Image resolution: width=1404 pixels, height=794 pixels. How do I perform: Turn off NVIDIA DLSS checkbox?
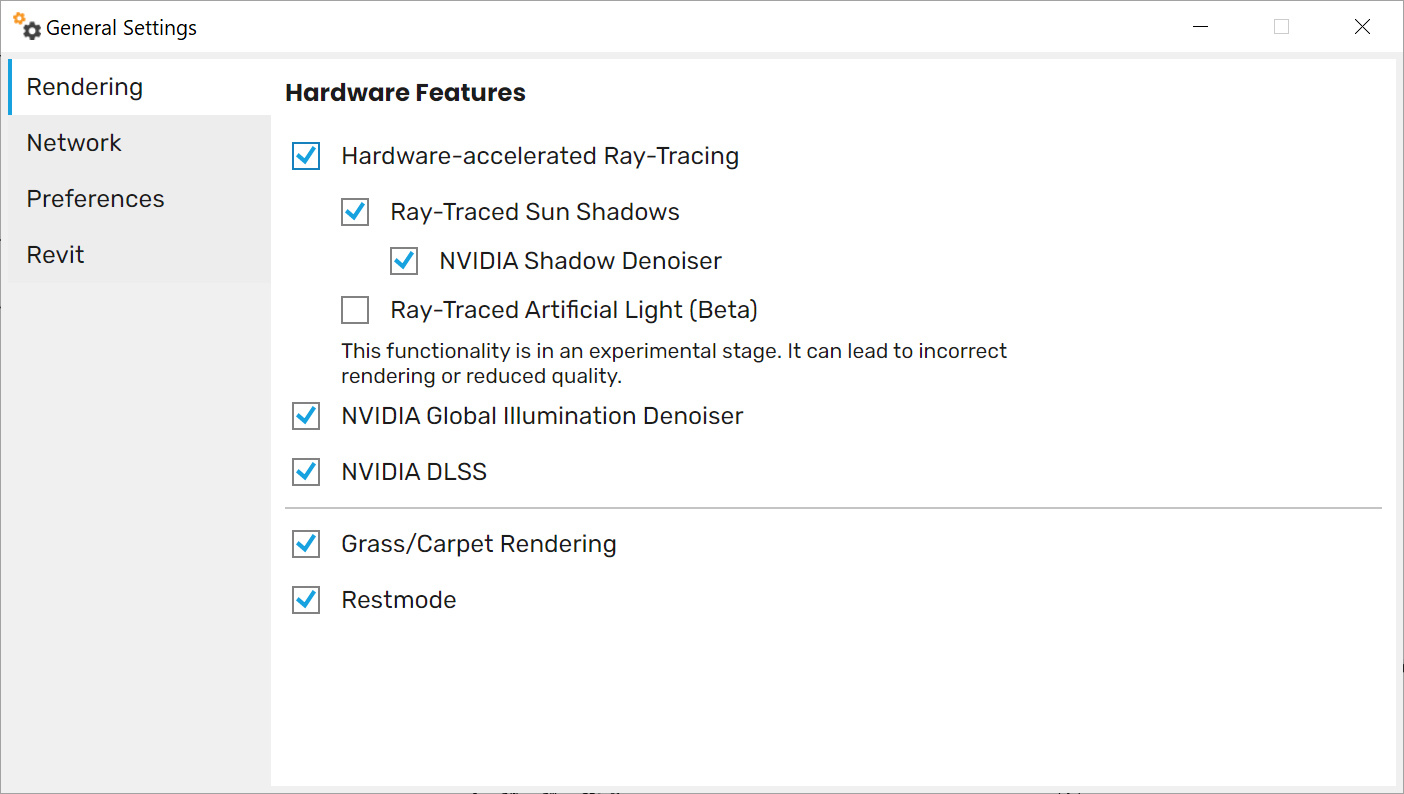[306, 472]
